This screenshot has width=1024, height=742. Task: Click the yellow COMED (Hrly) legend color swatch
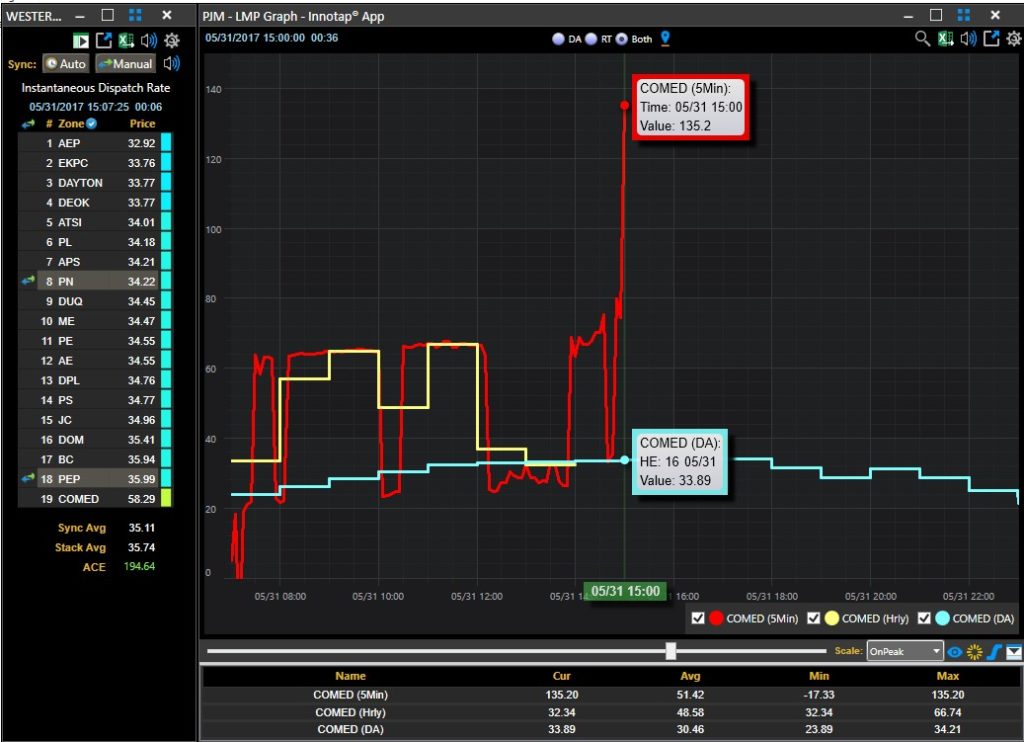pos(831,618)
